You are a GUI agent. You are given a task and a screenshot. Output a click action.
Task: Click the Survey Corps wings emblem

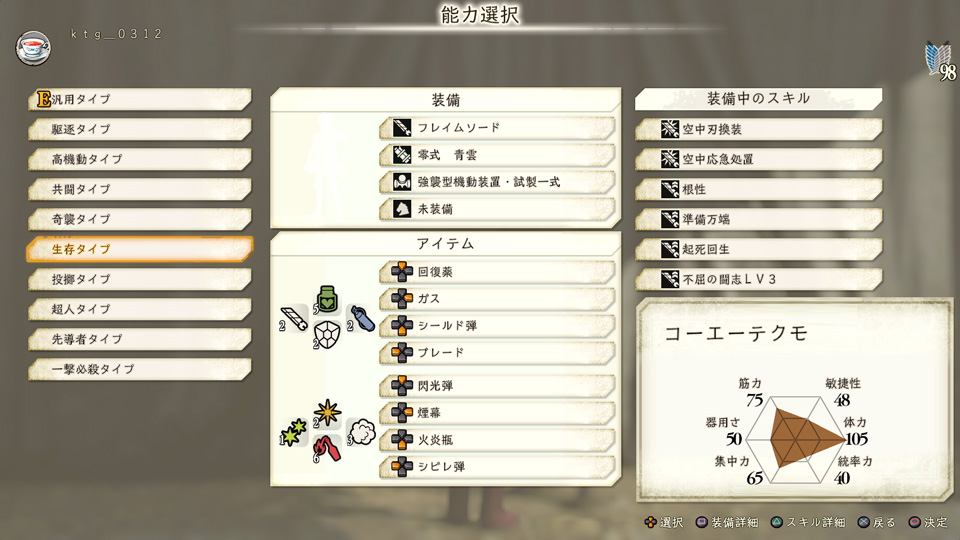tap(939, 60)
